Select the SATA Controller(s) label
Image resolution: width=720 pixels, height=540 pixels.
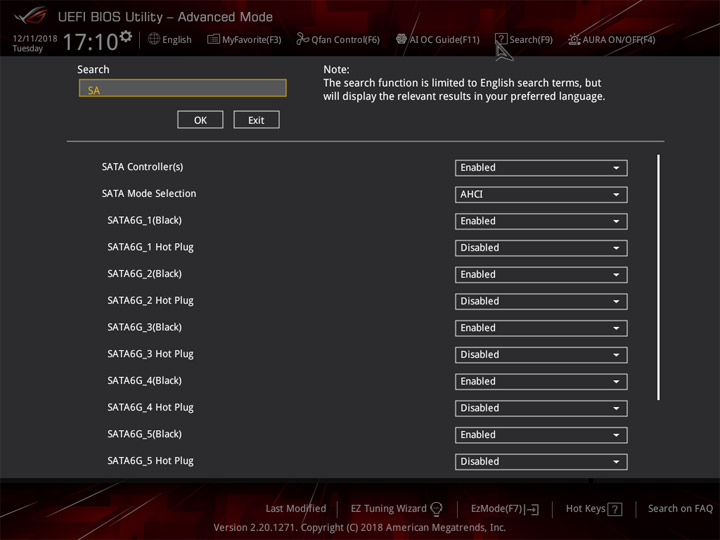142,167
